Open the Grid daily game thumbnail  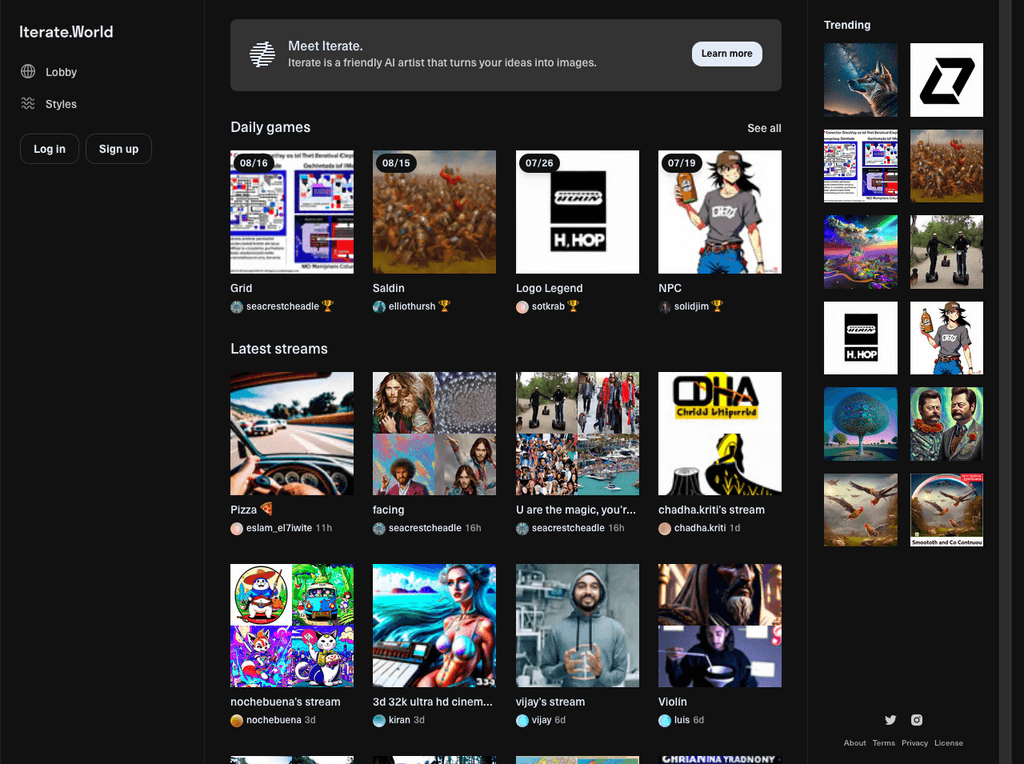(x=292, y=212)
